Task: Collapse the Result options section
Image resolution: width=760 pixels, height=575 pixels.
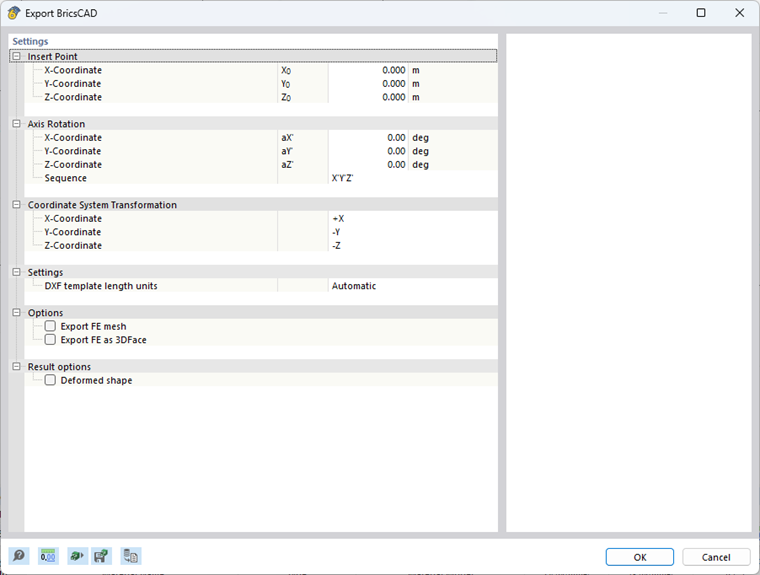Action: [x=16, y=367]
